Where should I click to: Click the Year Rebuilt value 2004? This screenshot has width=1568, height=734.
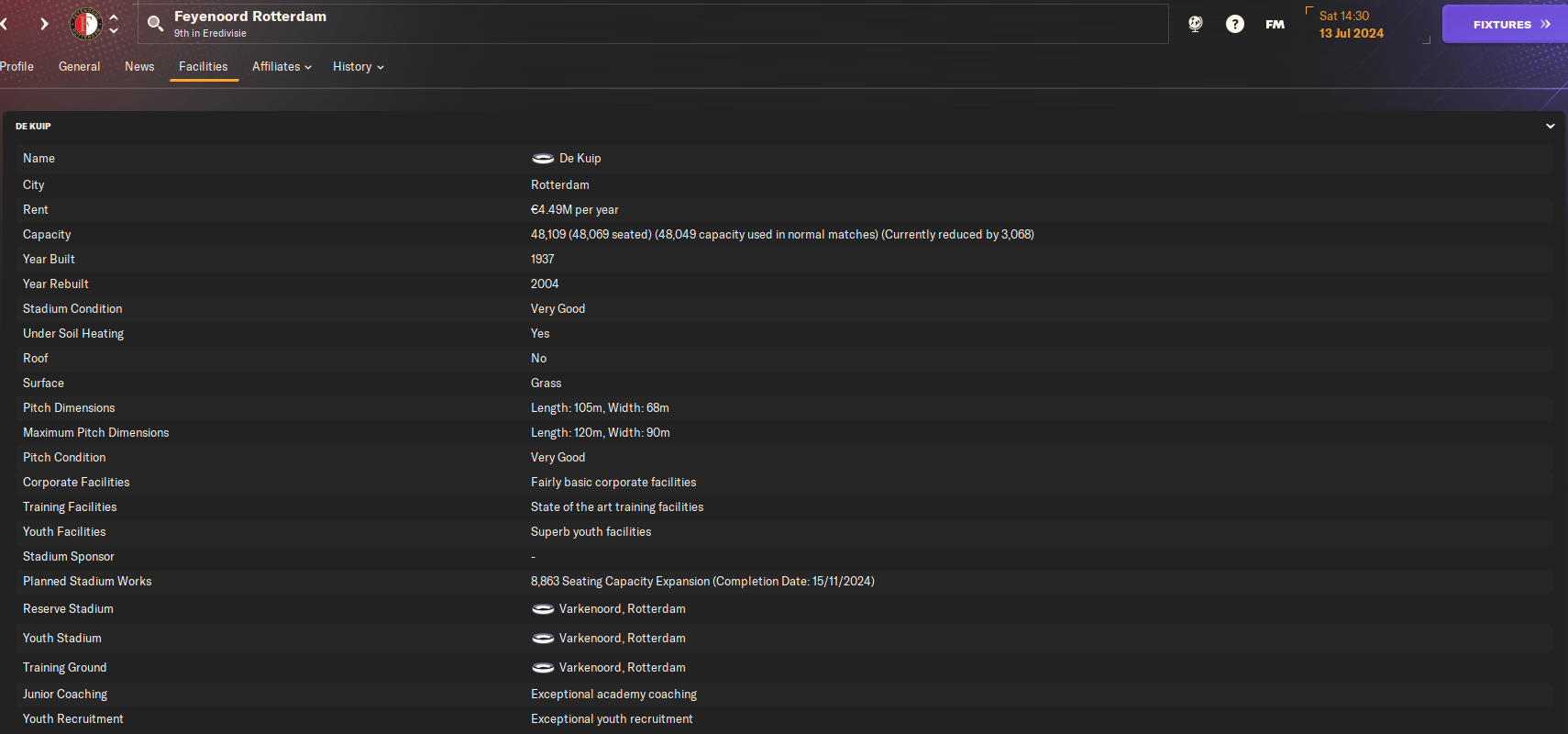(x=545, y=284)
